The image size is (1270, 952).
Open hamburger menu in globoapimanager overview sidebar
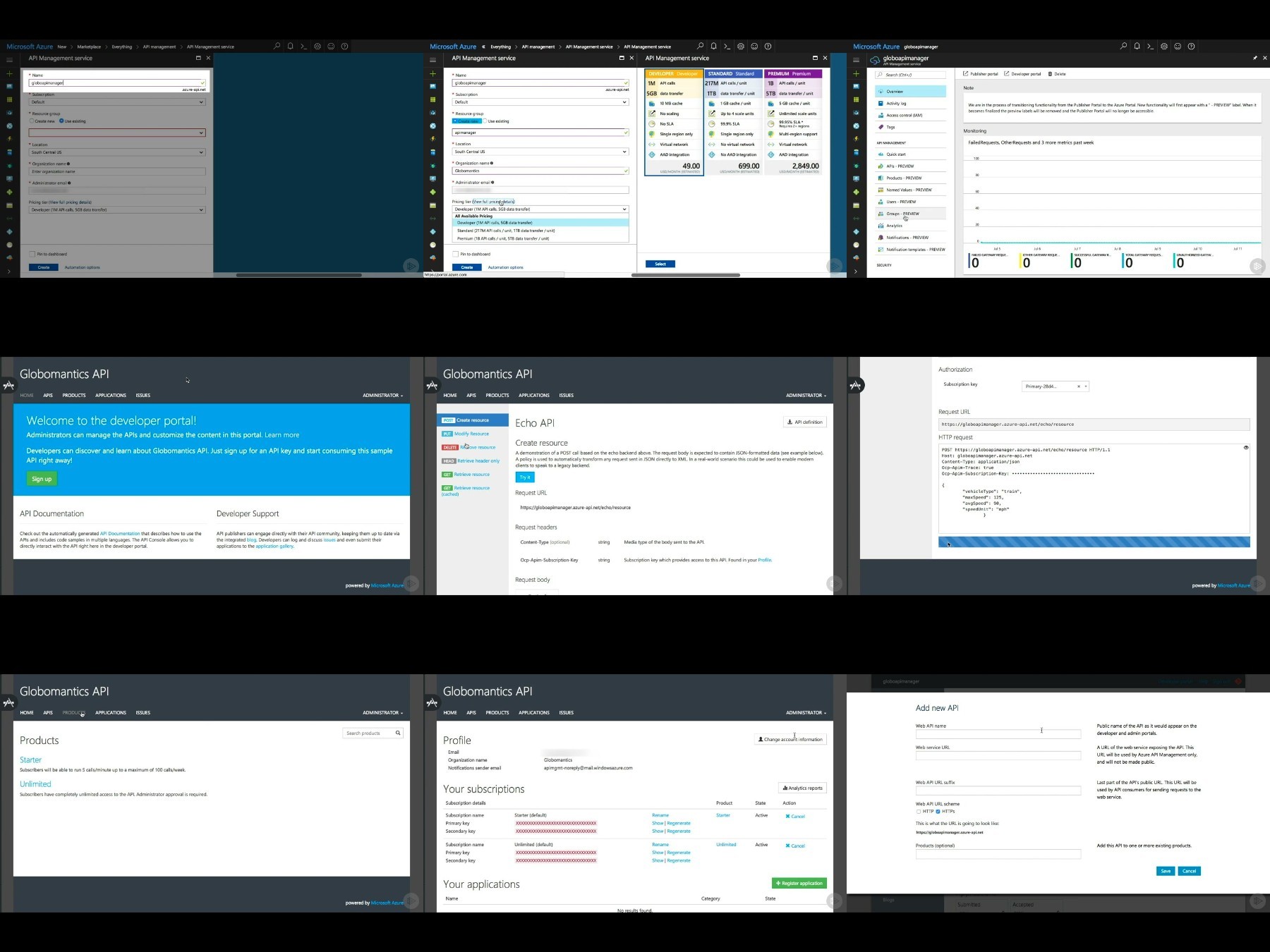tap(856, 60)
